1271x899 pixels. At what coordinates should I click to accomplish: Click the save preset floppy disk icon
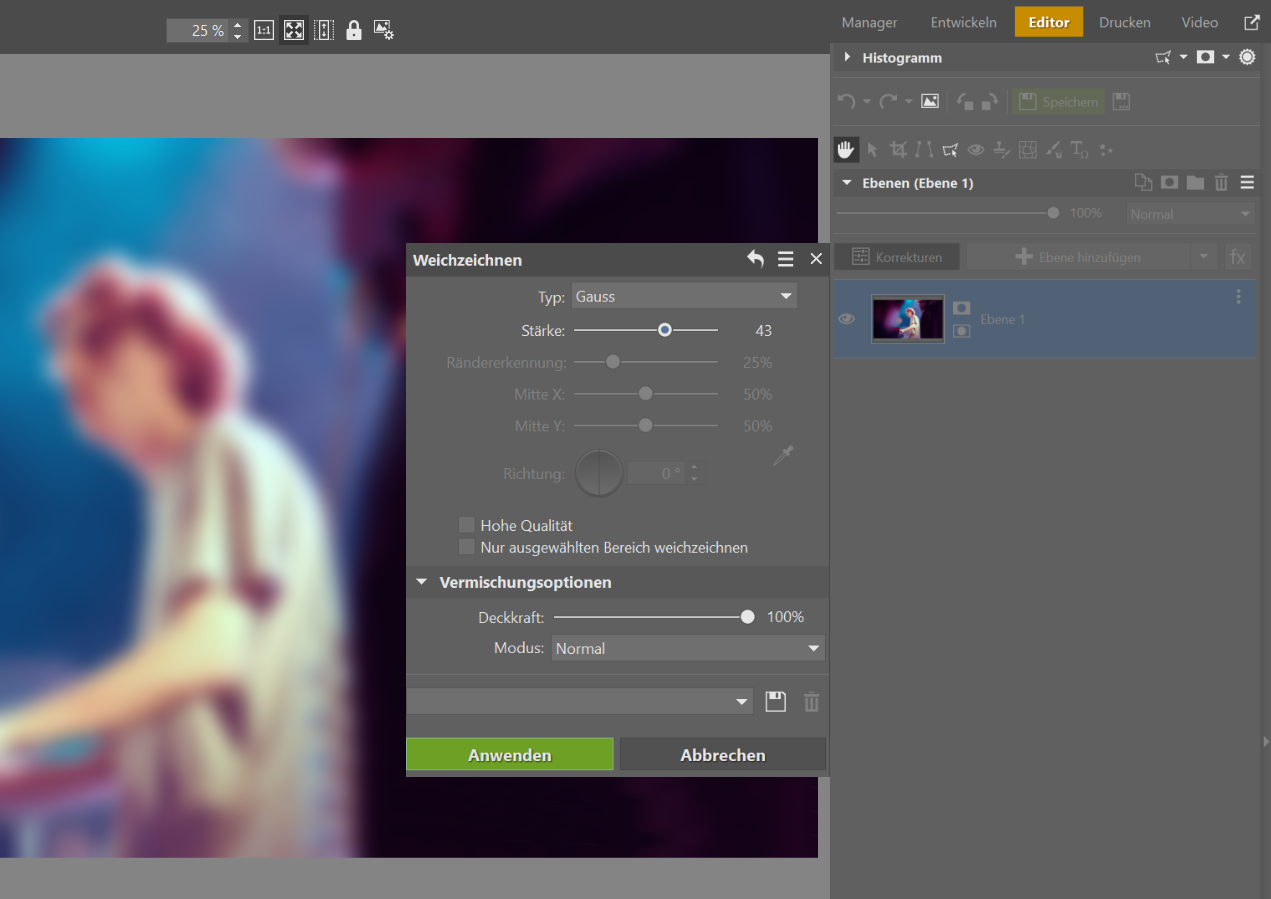[775, 702]
